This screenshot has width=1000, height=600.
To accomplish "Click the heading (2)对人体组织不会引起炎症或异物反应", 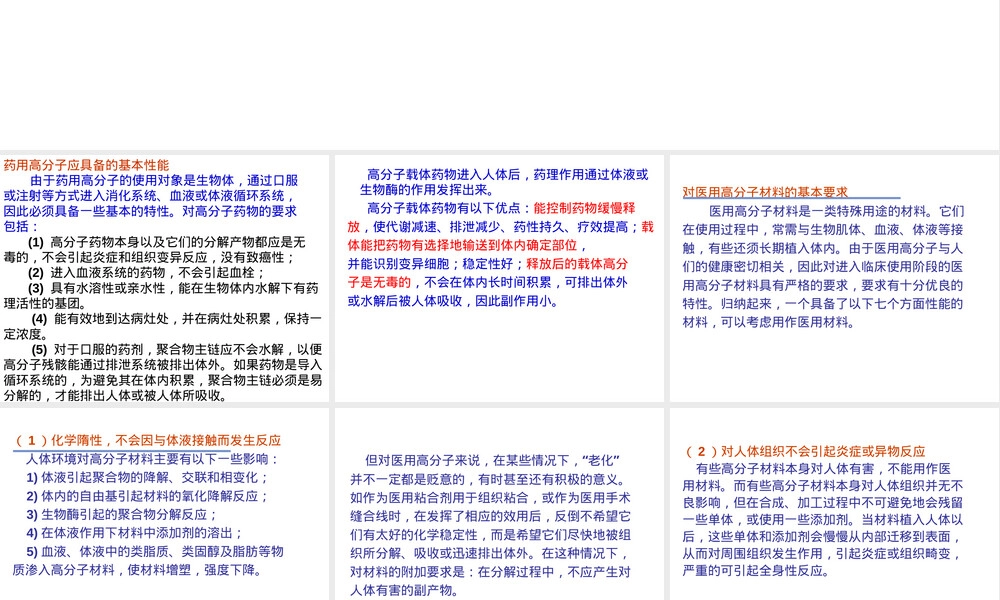I will click(x=804, y=451).
